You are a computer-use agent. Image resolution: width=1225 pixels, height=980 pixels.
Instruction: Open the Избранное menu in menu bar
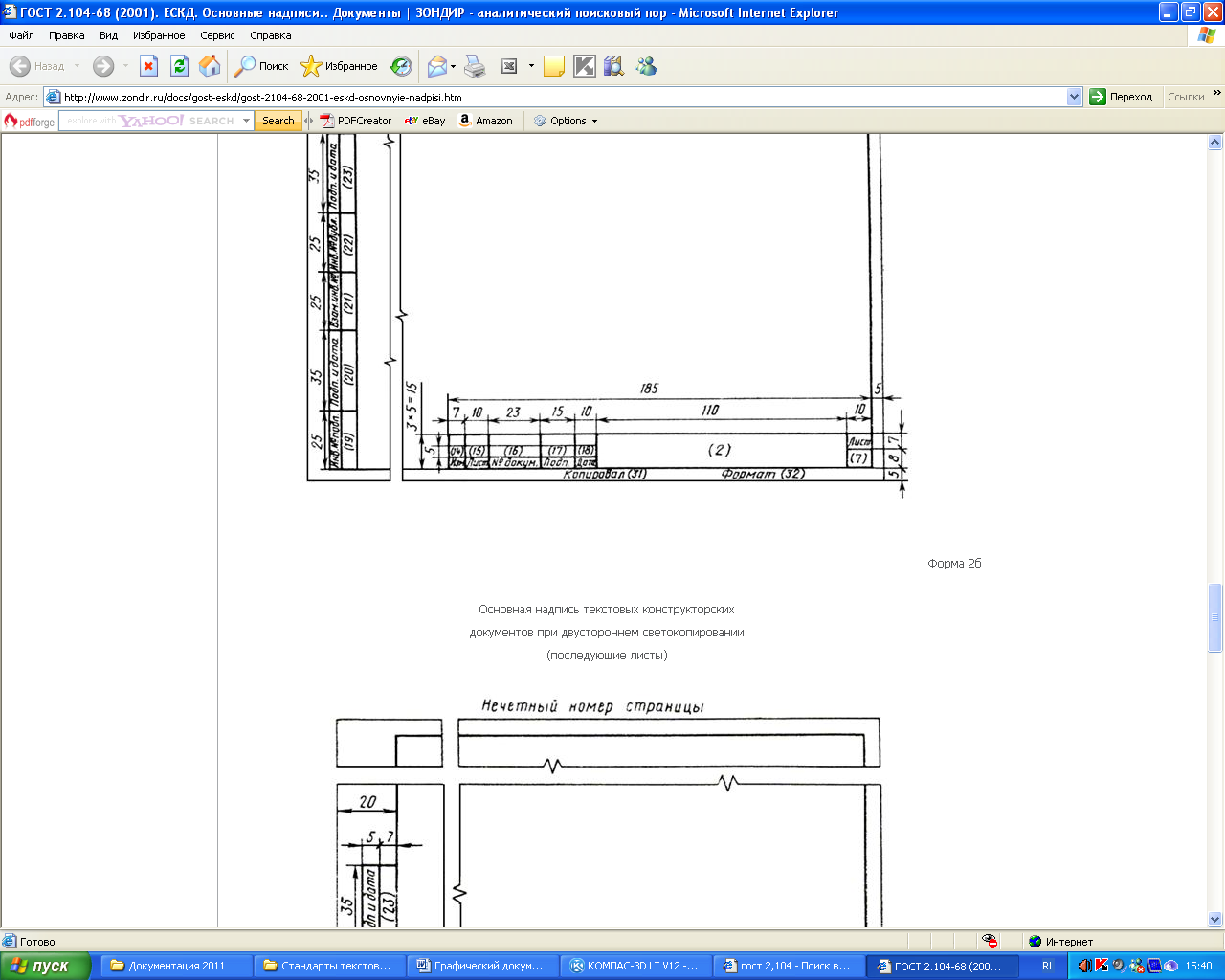[x=159, y=35]
